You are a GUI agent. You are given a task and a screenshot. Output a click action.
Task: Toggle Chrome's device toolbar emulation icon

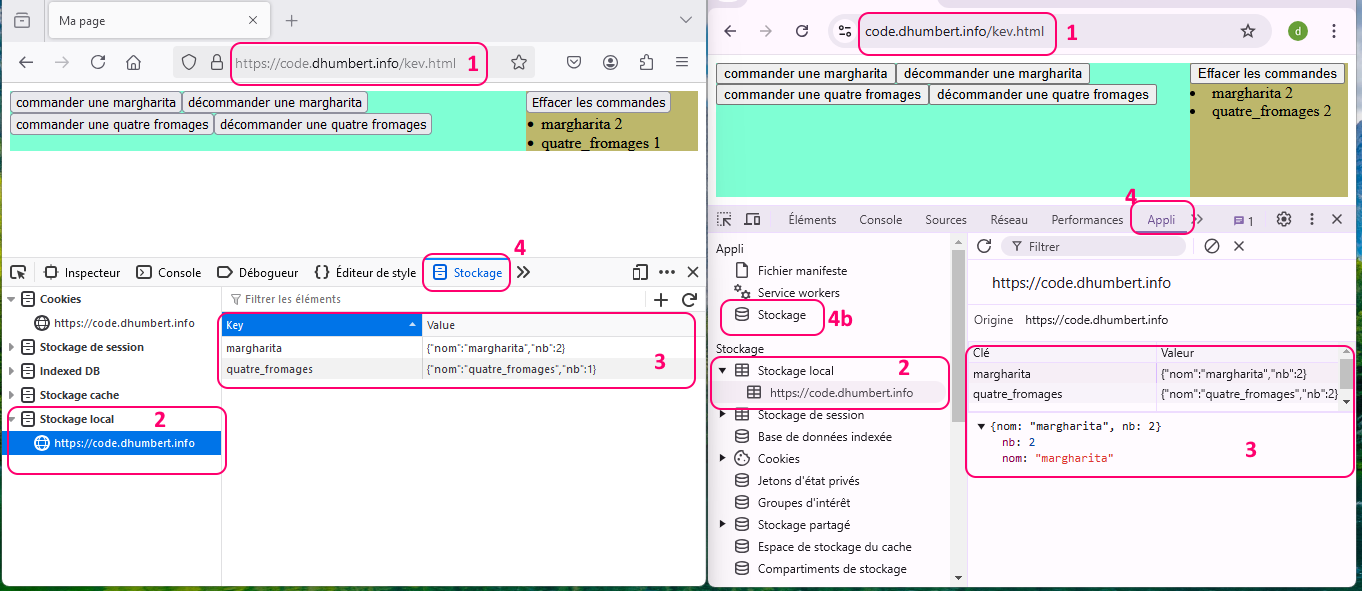tap(752, 220)
